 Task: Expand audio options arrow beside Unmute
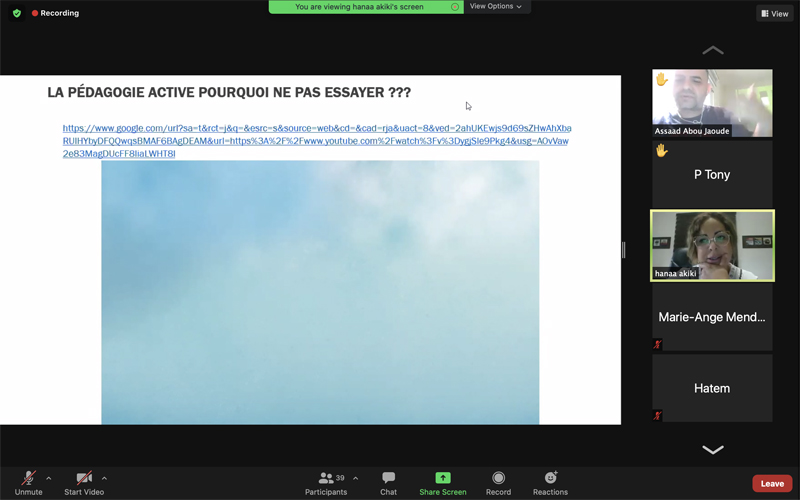click(49, 478)
